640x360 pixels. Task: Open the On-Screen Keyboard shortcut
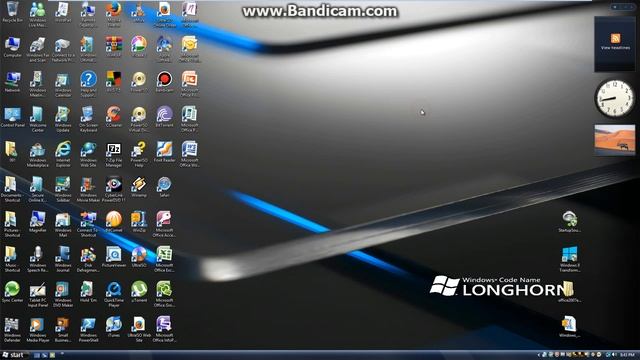[88, 119]
